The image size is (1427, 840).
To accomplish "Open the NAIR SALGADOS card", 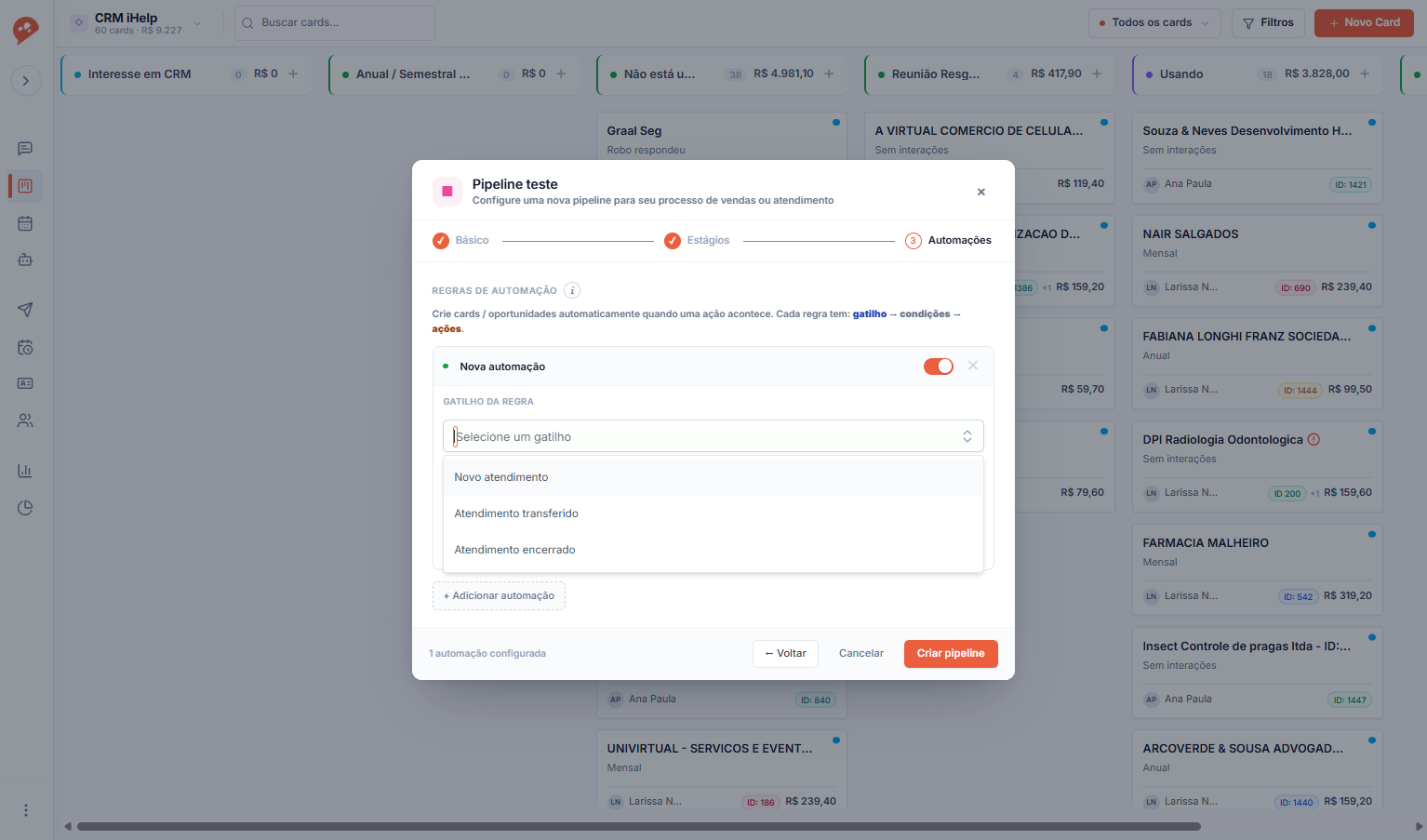I will [x=1257, y=260].
